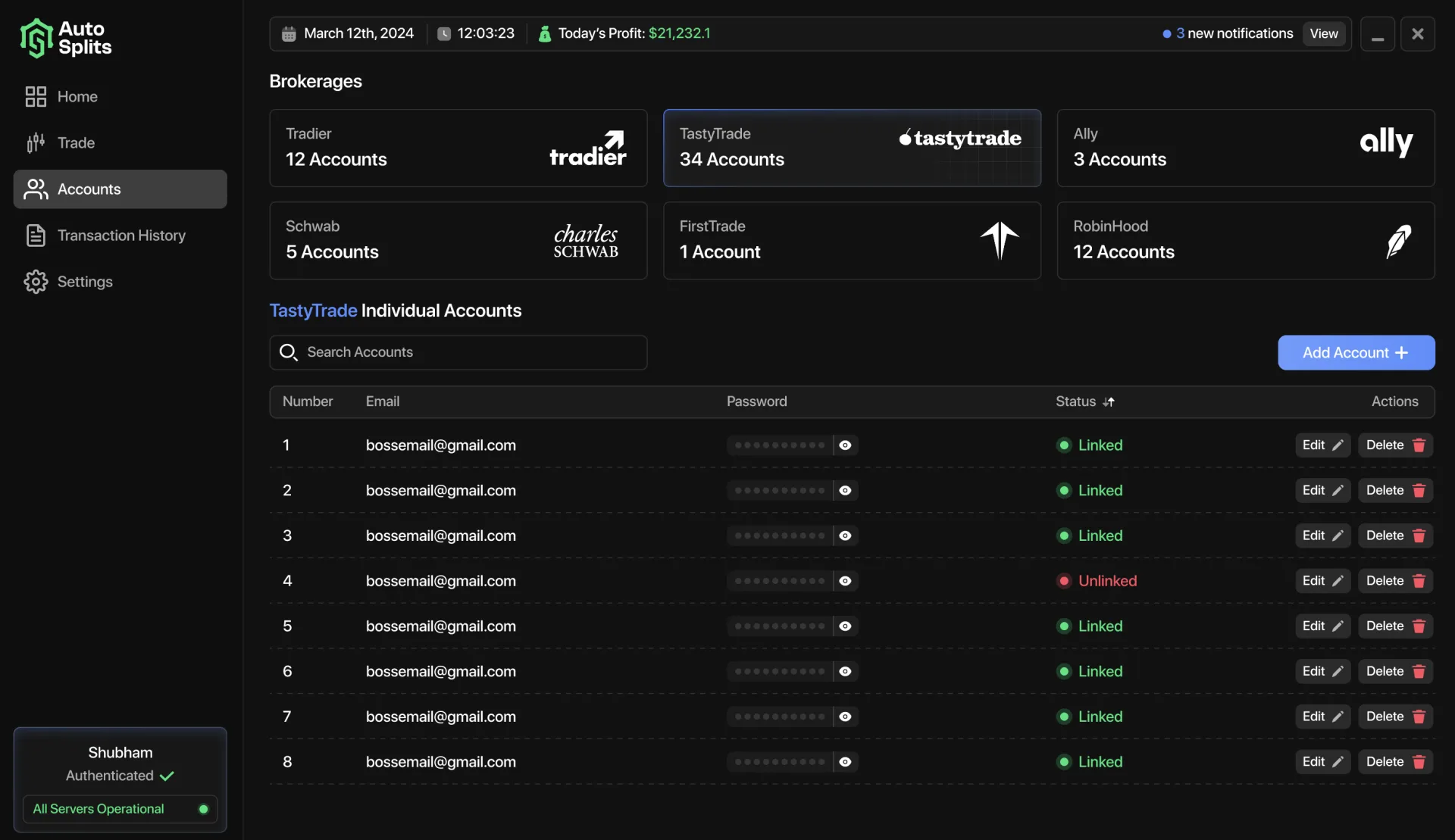Click the calendar icon next to the date
This screenshot has width=1455, height=840.
289,33
